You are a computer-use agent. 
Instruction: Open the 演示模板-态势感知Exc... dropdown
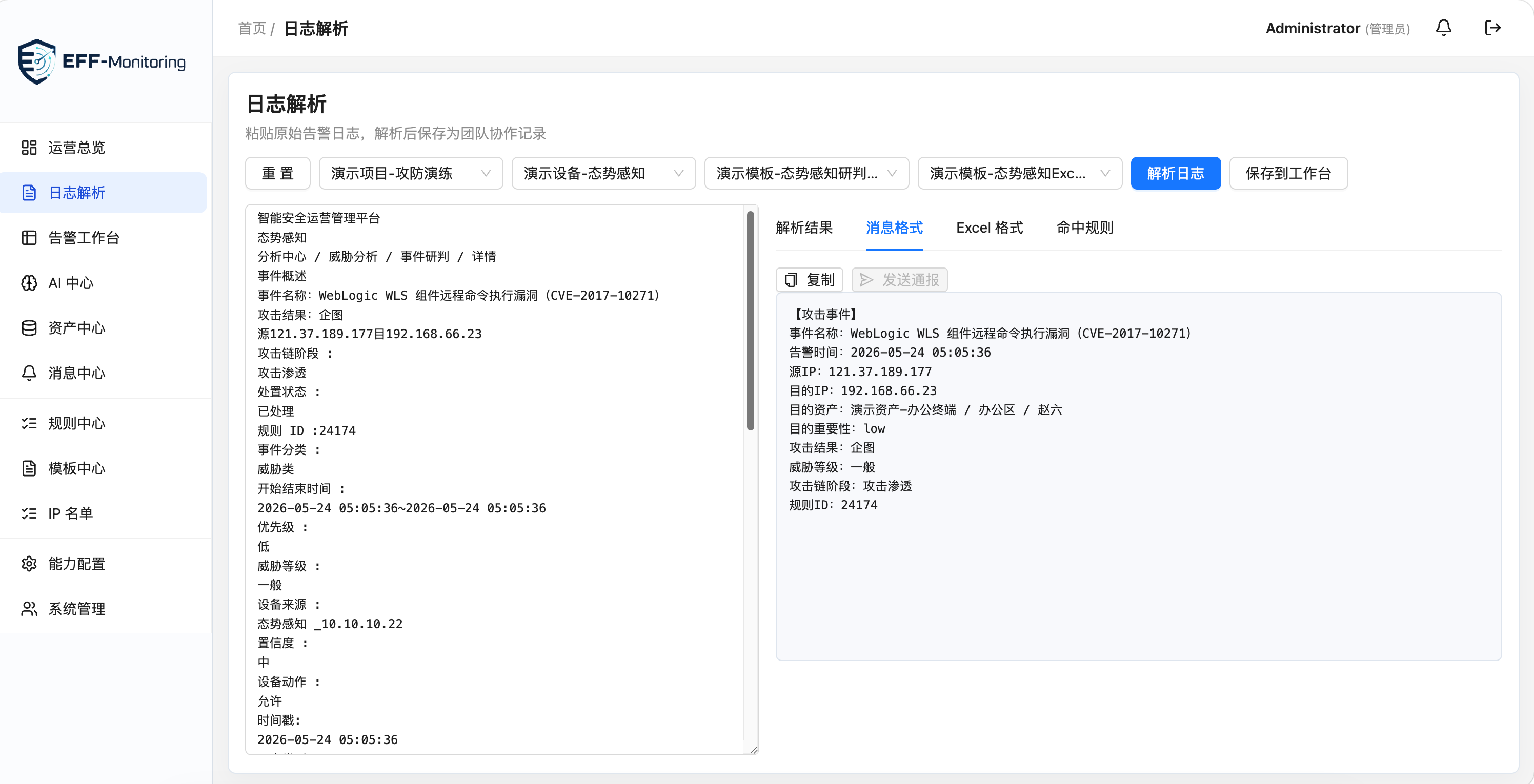coord(1019,173)
